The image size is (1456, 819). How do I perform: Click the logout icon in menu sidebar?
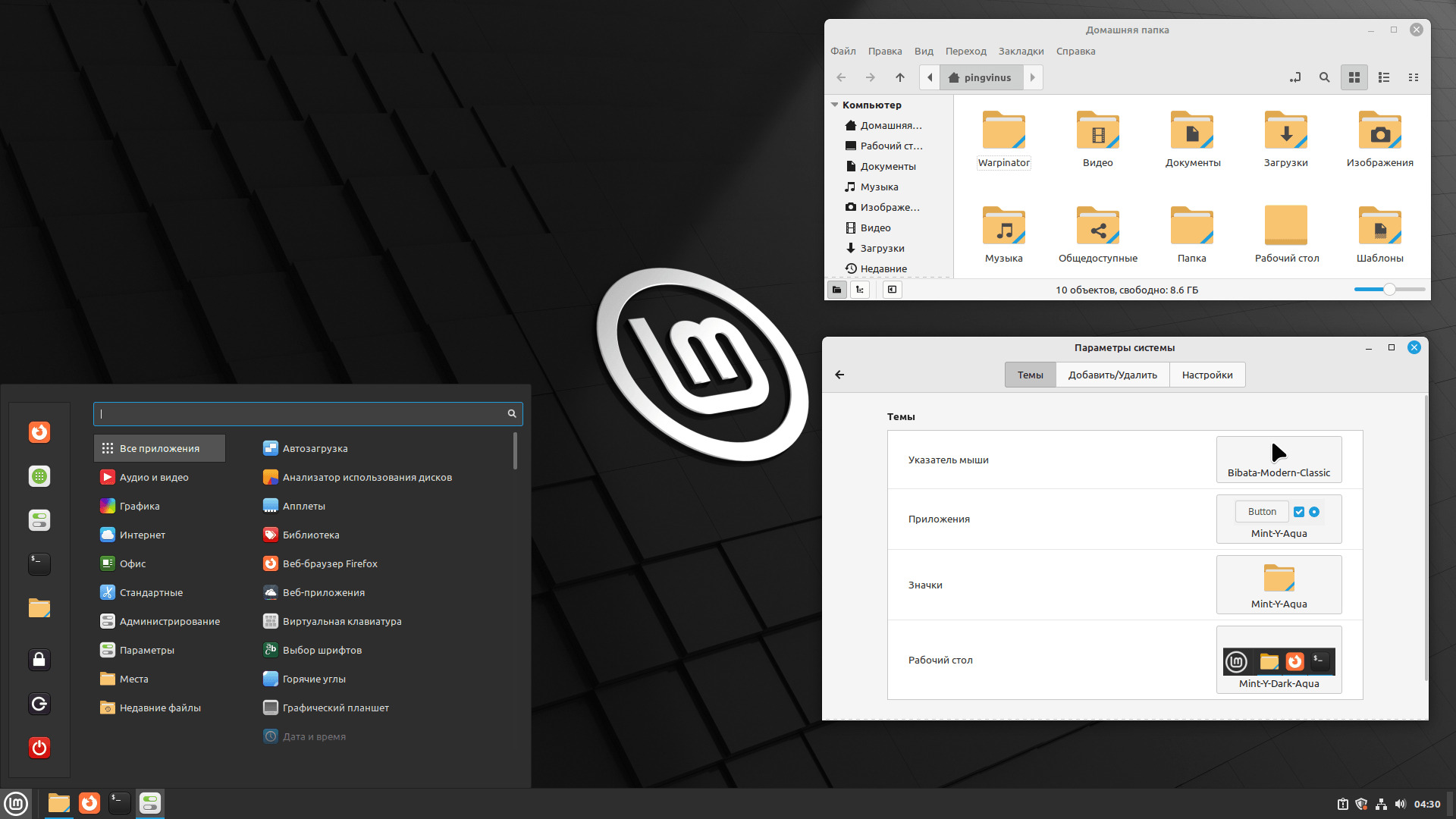[x=39, y=704]
